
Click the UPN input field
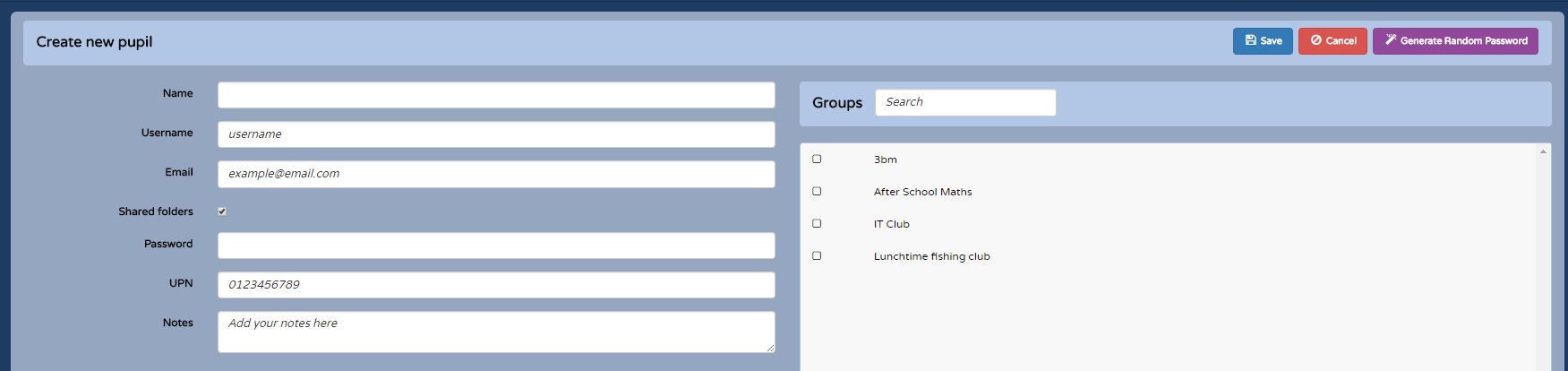coord(496,285)
